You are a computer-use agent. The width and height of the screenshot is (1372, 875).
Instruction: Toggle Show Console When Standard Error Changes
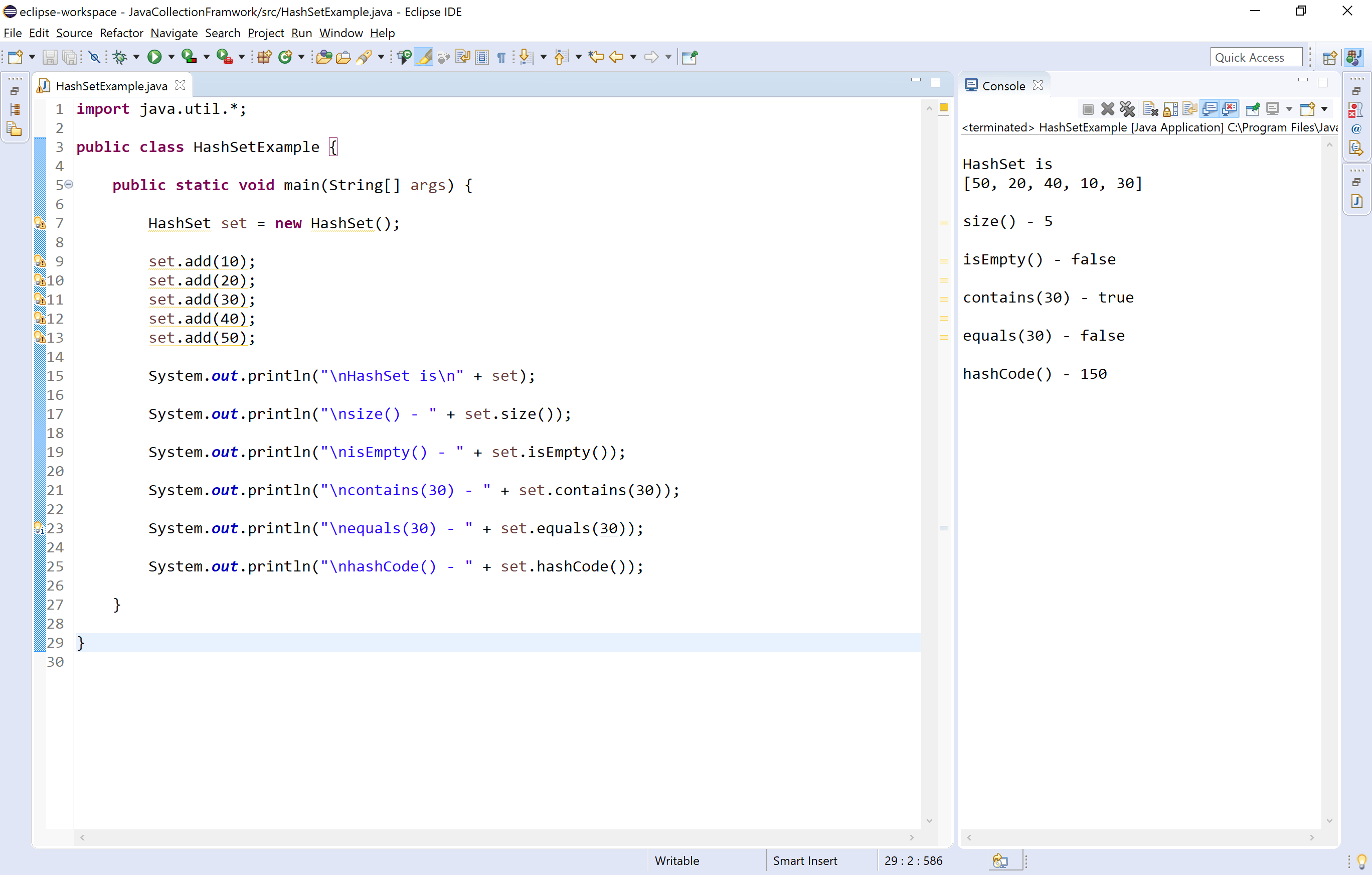(x=1230, y=108)
